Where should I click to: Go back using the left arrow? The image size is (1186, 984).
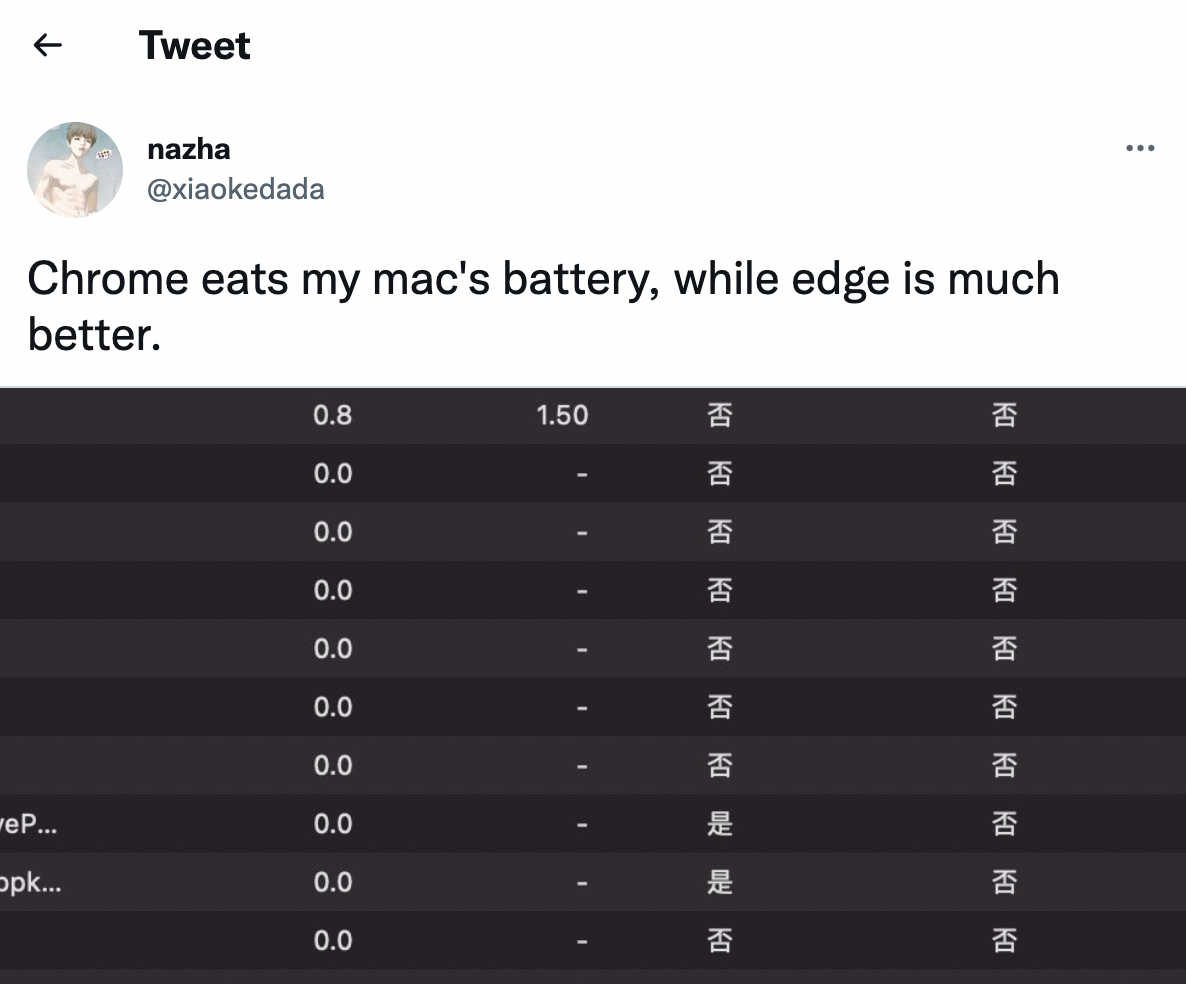click(48, 45)
